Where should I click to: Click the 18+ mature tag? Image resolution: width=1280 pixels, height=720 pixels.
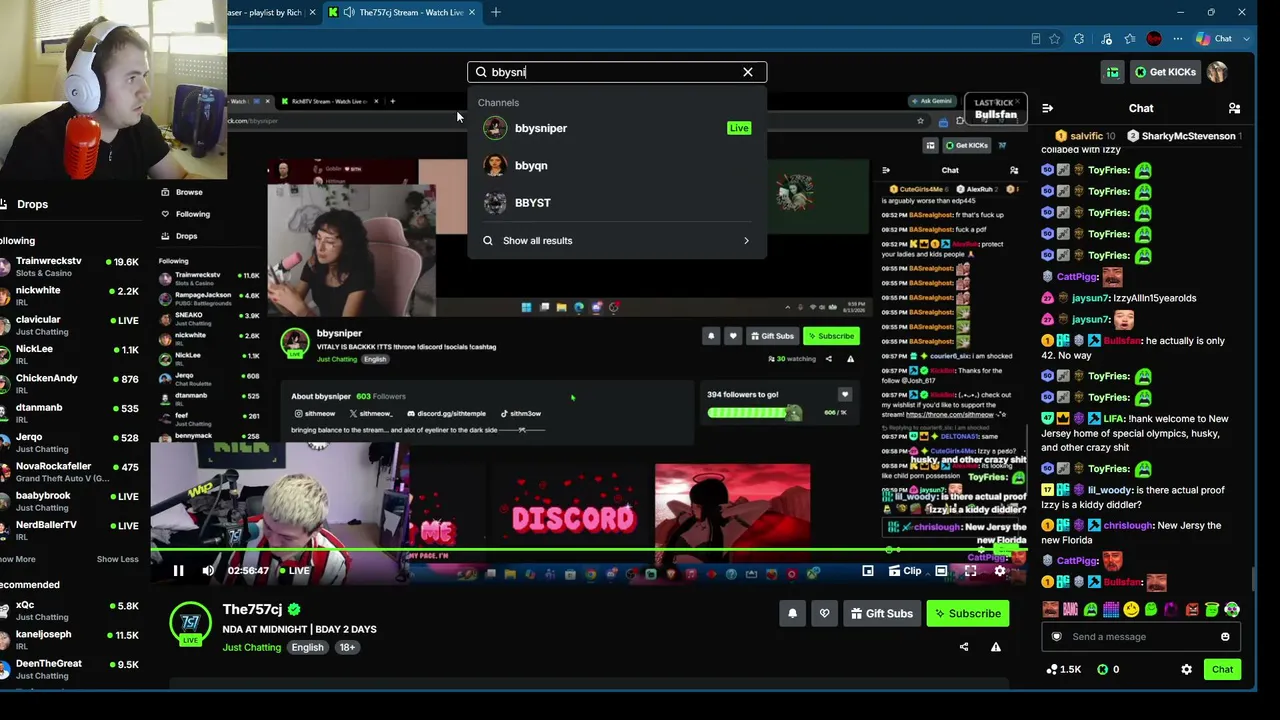(347, 647)
